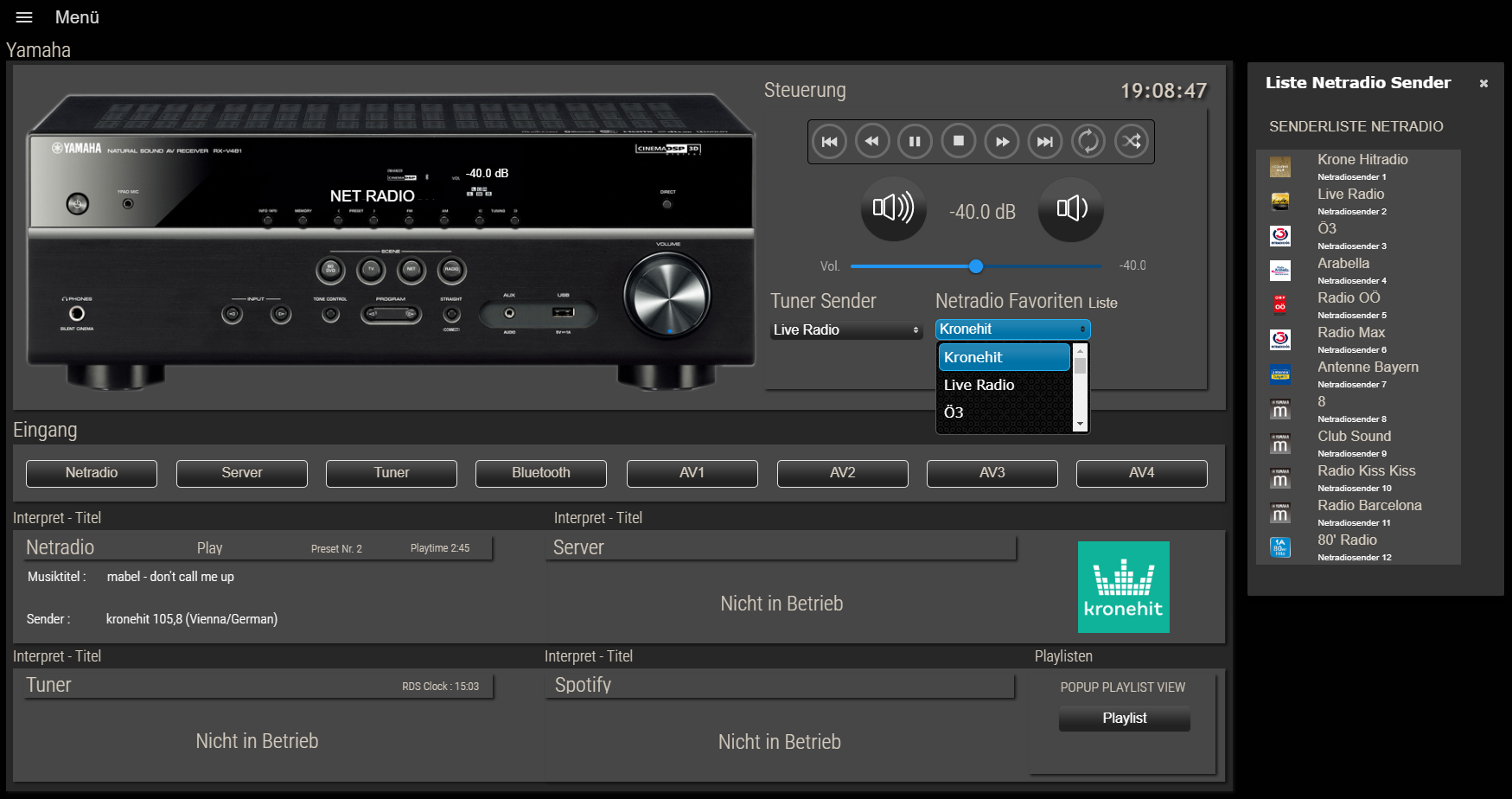Switch input to AV2
The height and width of the screenshot is (799, 1512).
843,473
